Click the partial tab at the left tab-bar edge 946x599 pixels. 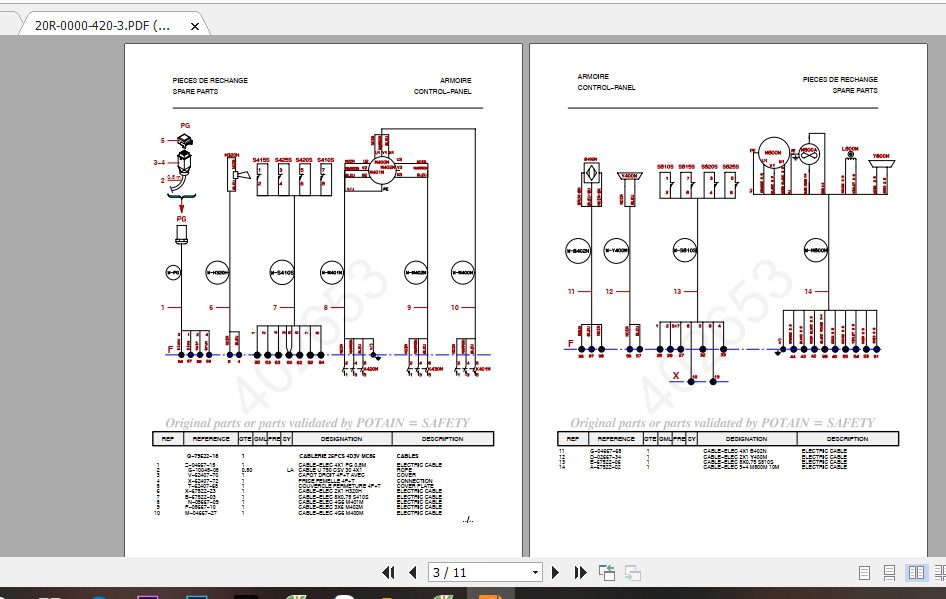click(7, 24)
